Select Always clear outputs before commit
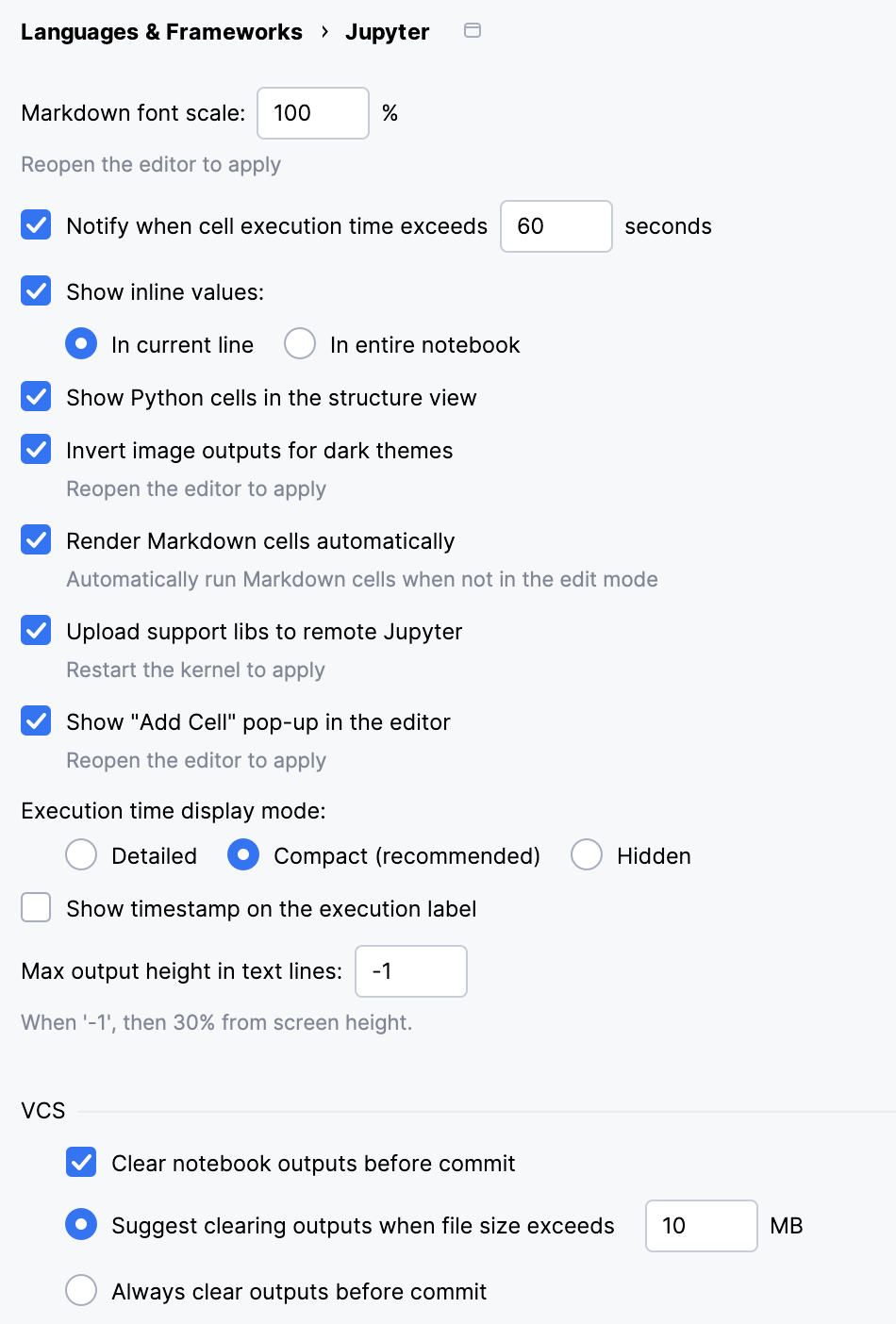The image size is (896, 1324). point(81,1290)
